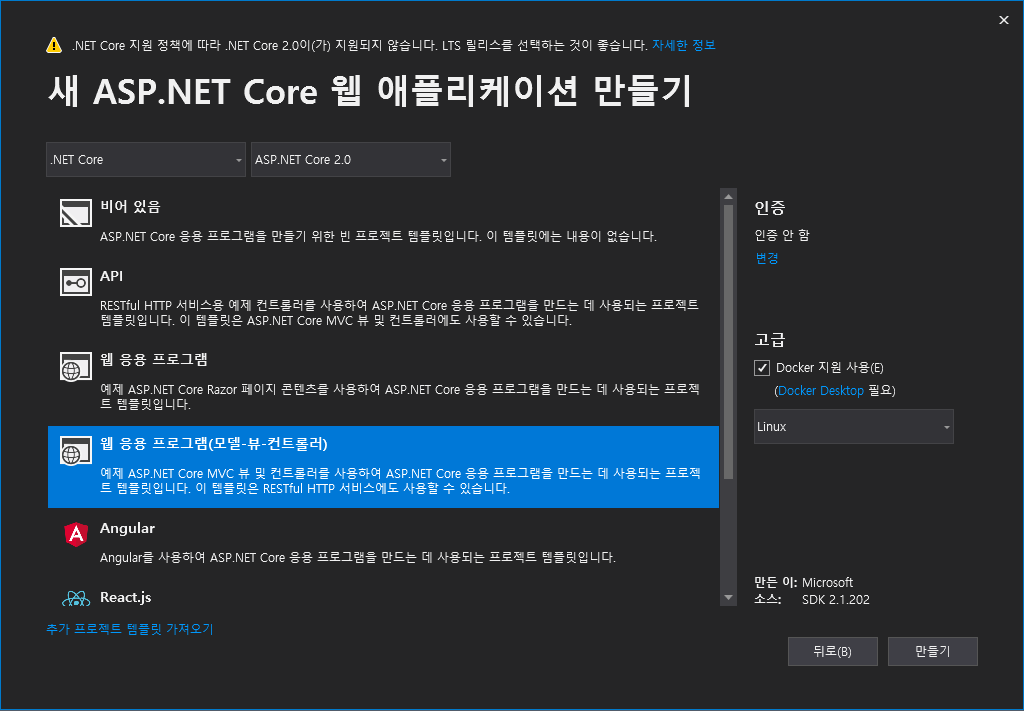Click 추가 프로젝트 템플릿 가져오기 link

click(x=130, y=629)
